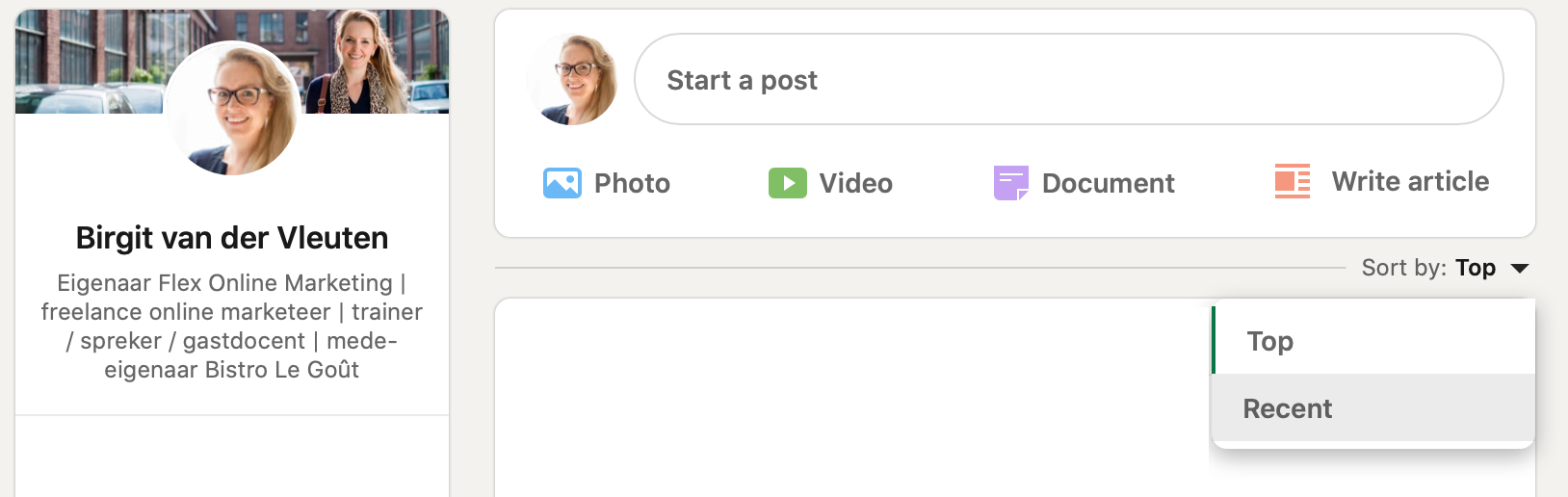The image size is (1568, 497).
Task: Click the Document label text
Action: [x=1108, y=183]
